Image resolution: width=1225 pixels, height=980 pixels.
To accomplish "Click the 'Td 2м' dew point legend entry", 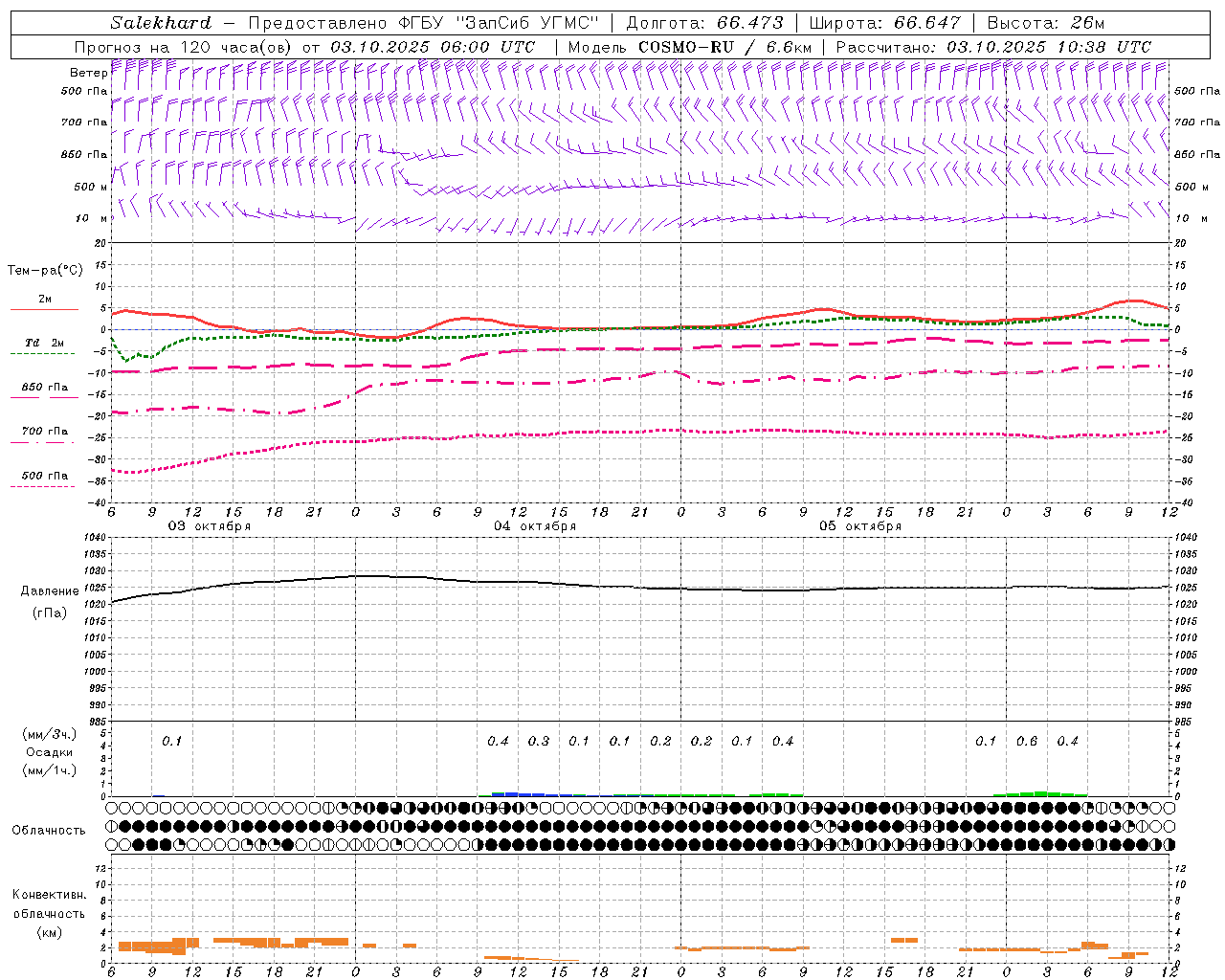I will (x=45, y=343).
